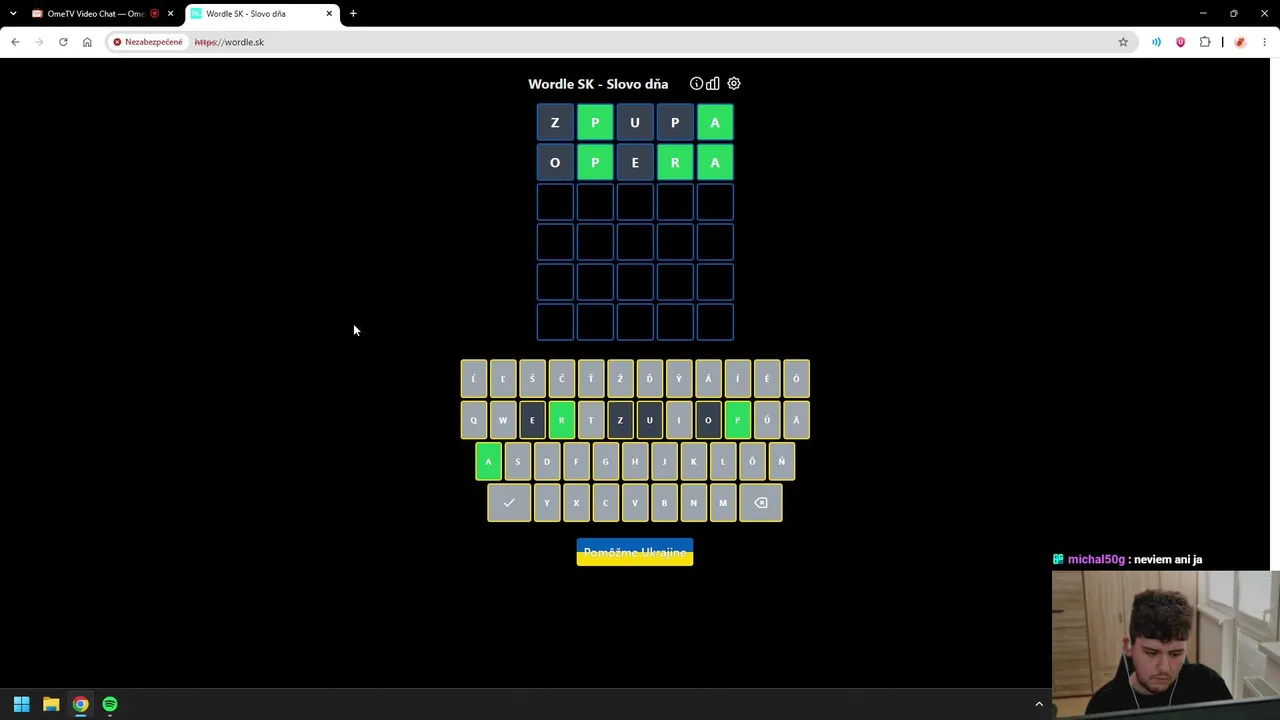This screenshot has width=1280, height=720.
Task: Select the Wordle SK - Slovo dňa tab
Action: click(x=262, y=14)
